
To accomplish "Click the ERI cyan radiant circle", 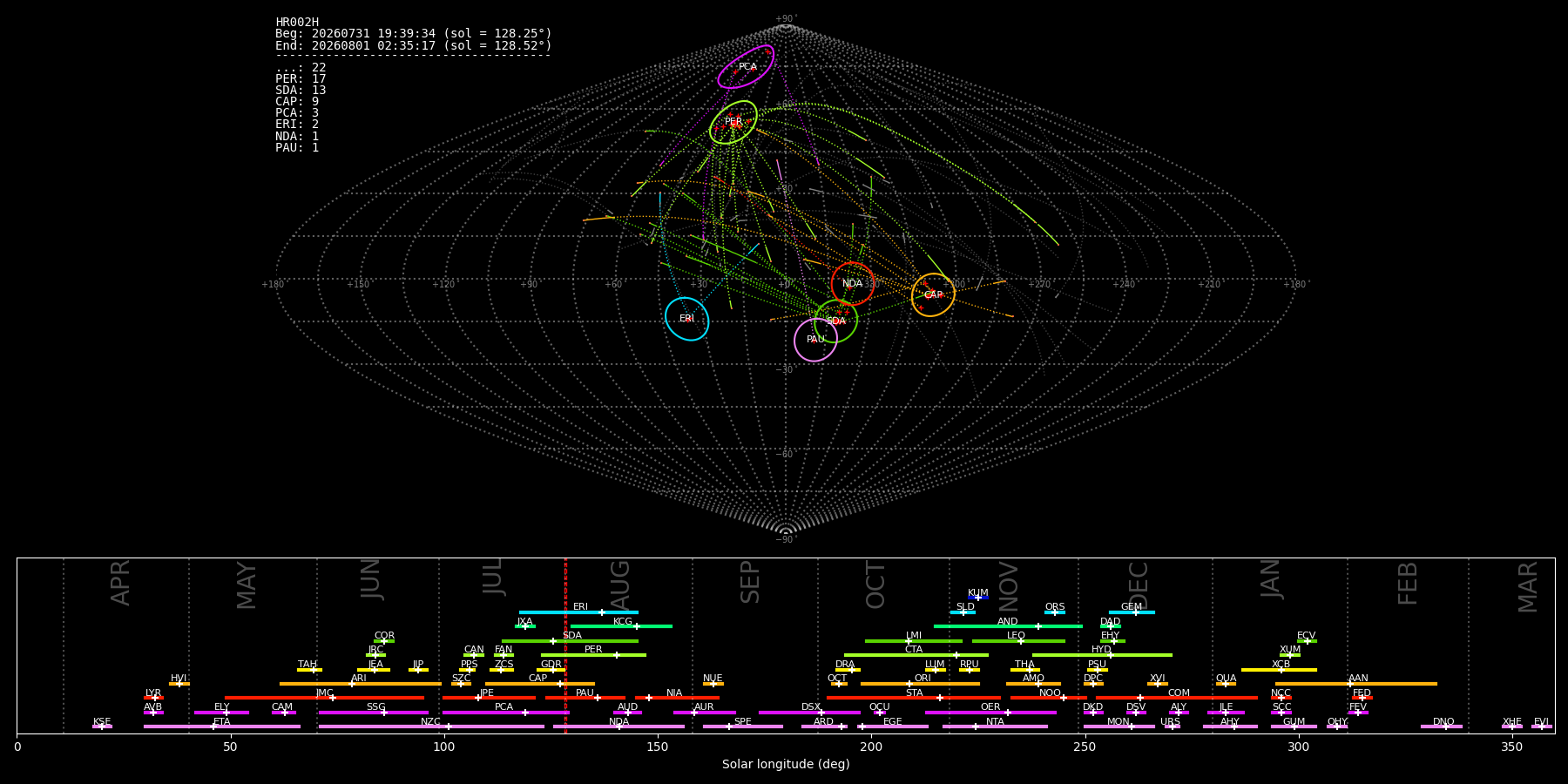I will coord(687,319).
